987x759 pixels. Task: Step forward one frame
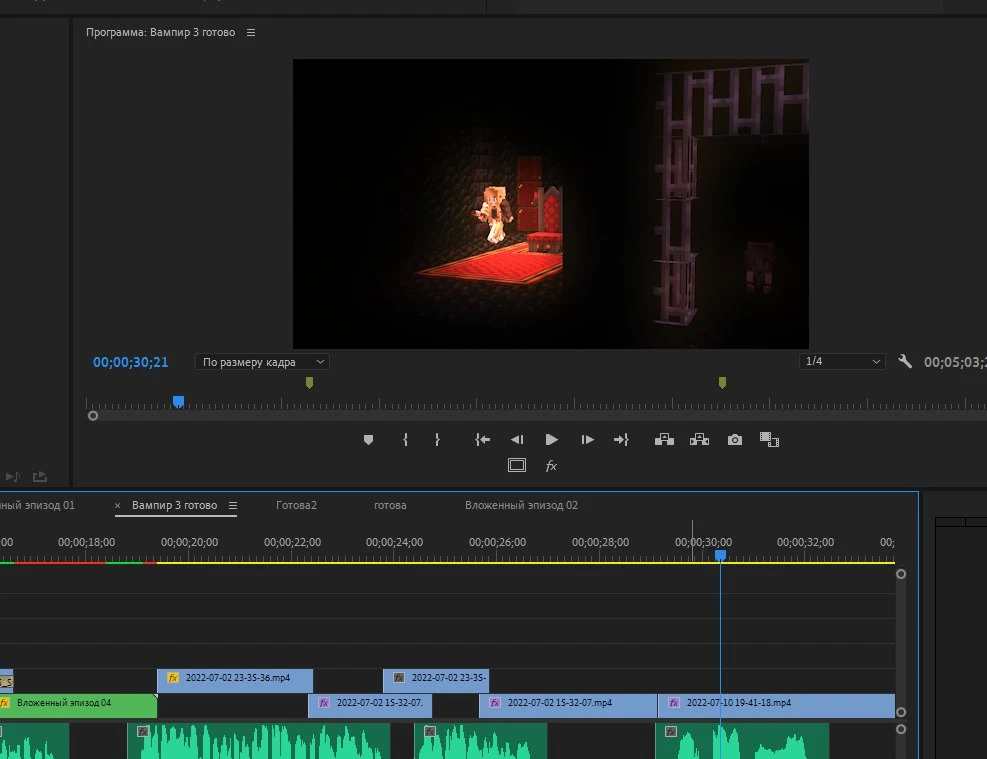click(587, 440)
